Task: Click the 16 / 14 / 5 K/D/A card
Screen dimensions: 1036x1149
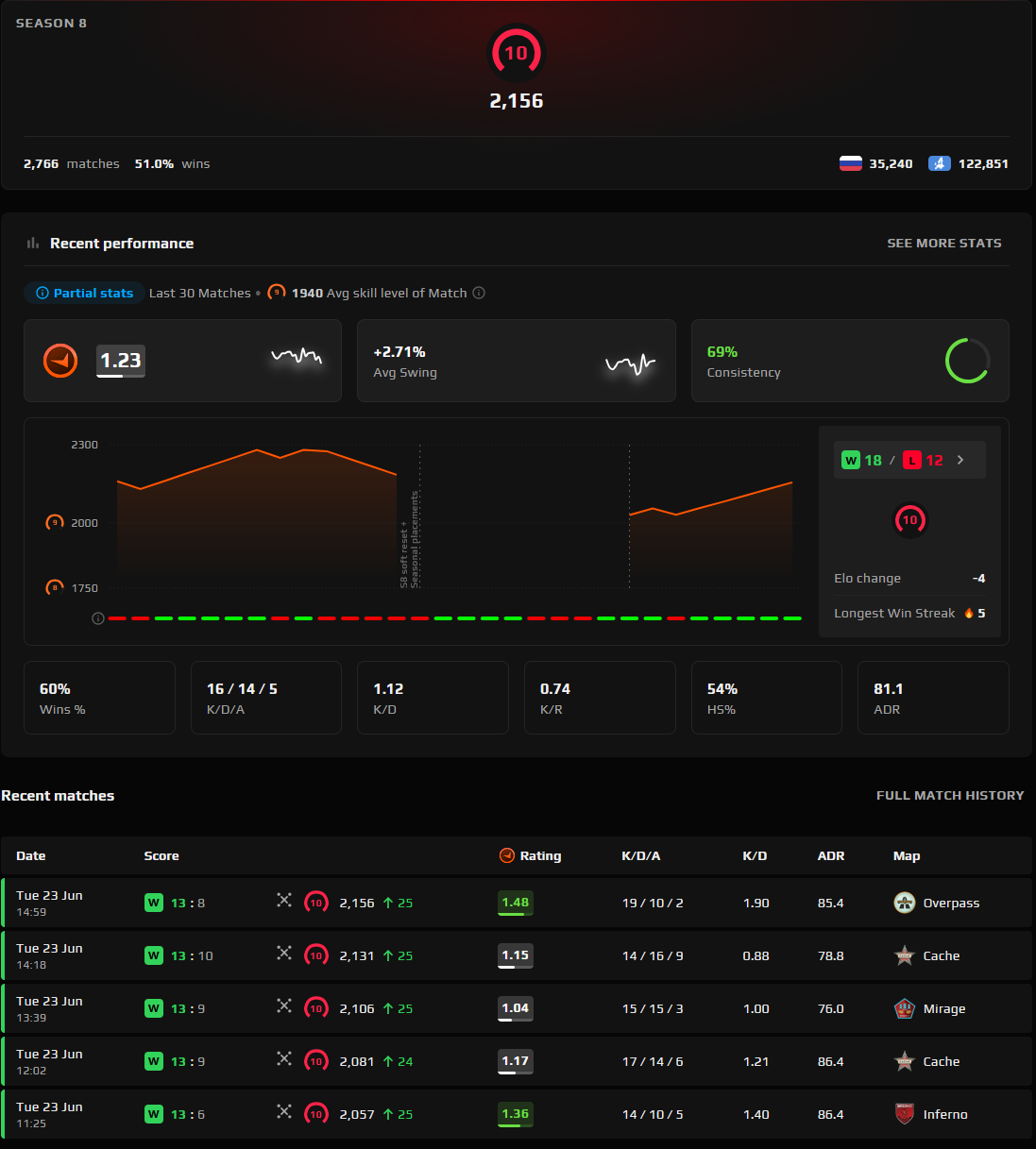Action: 266,698
